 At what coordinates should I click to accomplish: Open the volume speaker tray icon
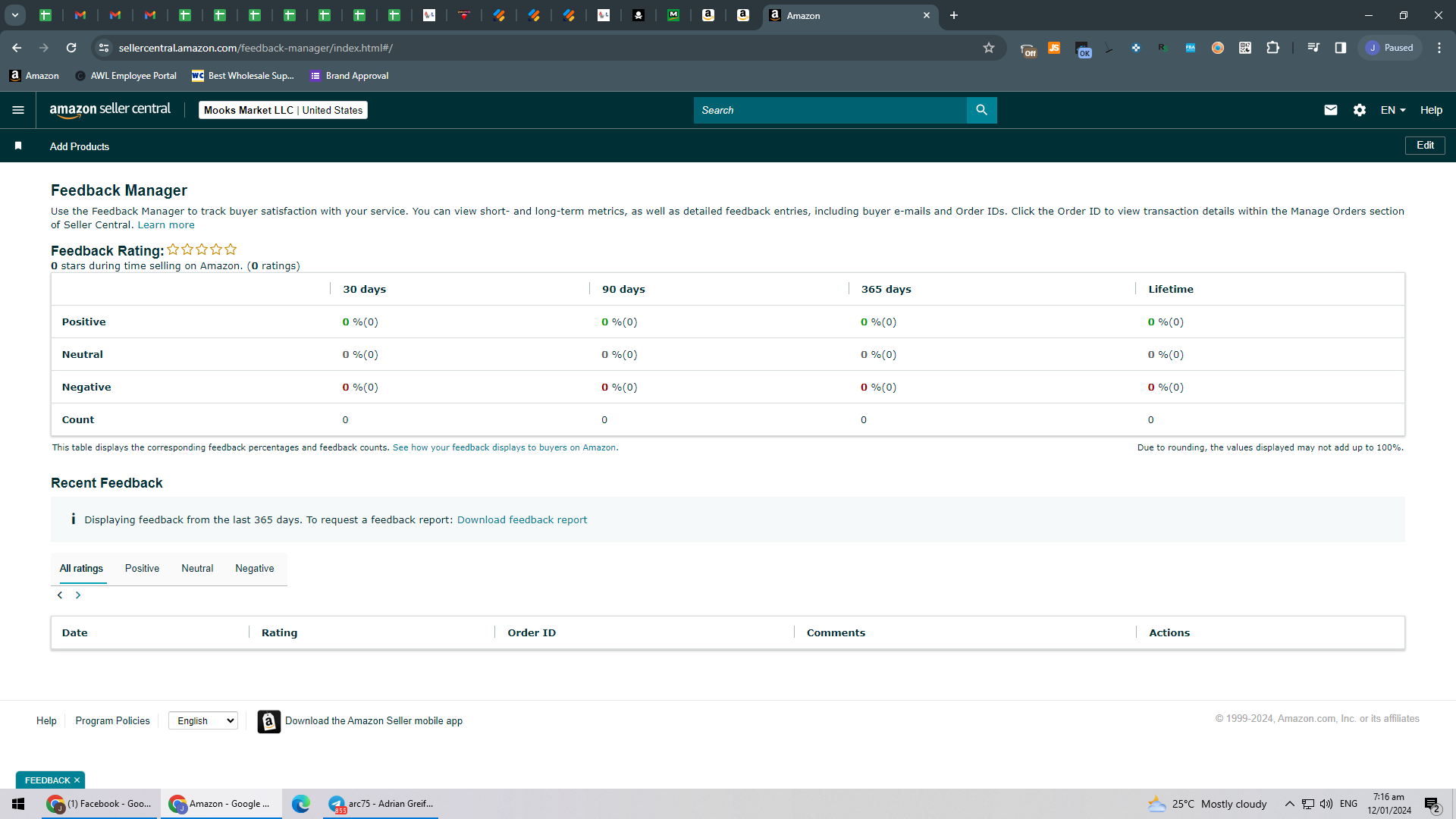[1326, 804]
